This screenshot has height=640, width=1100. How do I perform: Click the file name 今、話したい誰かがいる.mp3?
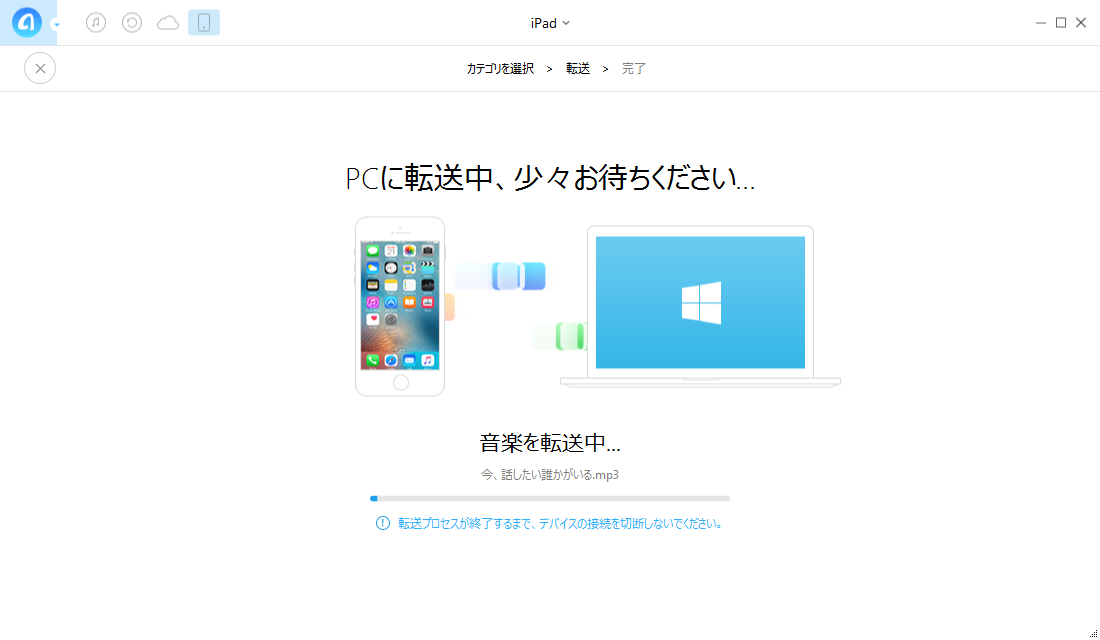(550, 475)
